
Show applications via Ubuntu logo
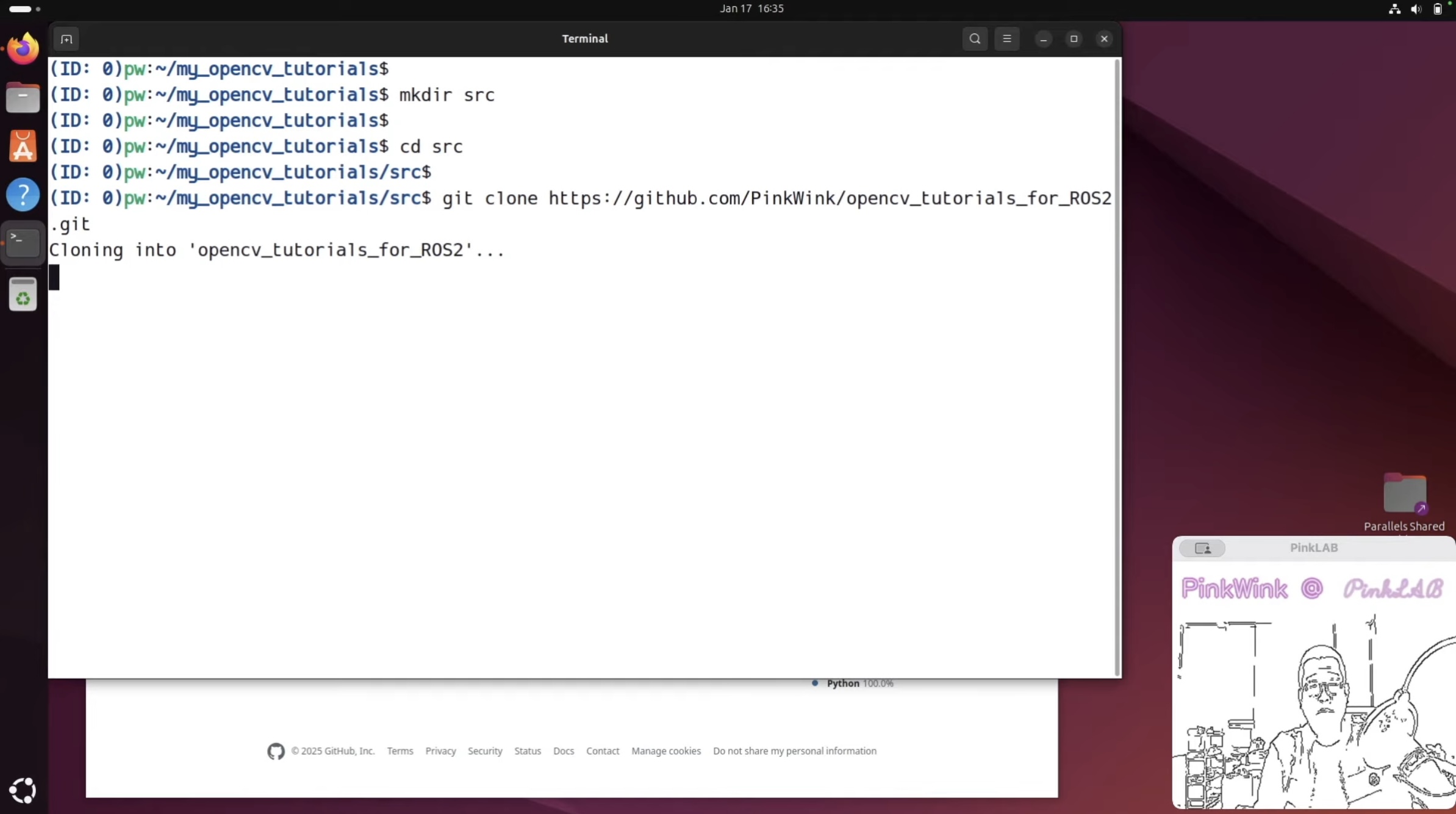23,790
